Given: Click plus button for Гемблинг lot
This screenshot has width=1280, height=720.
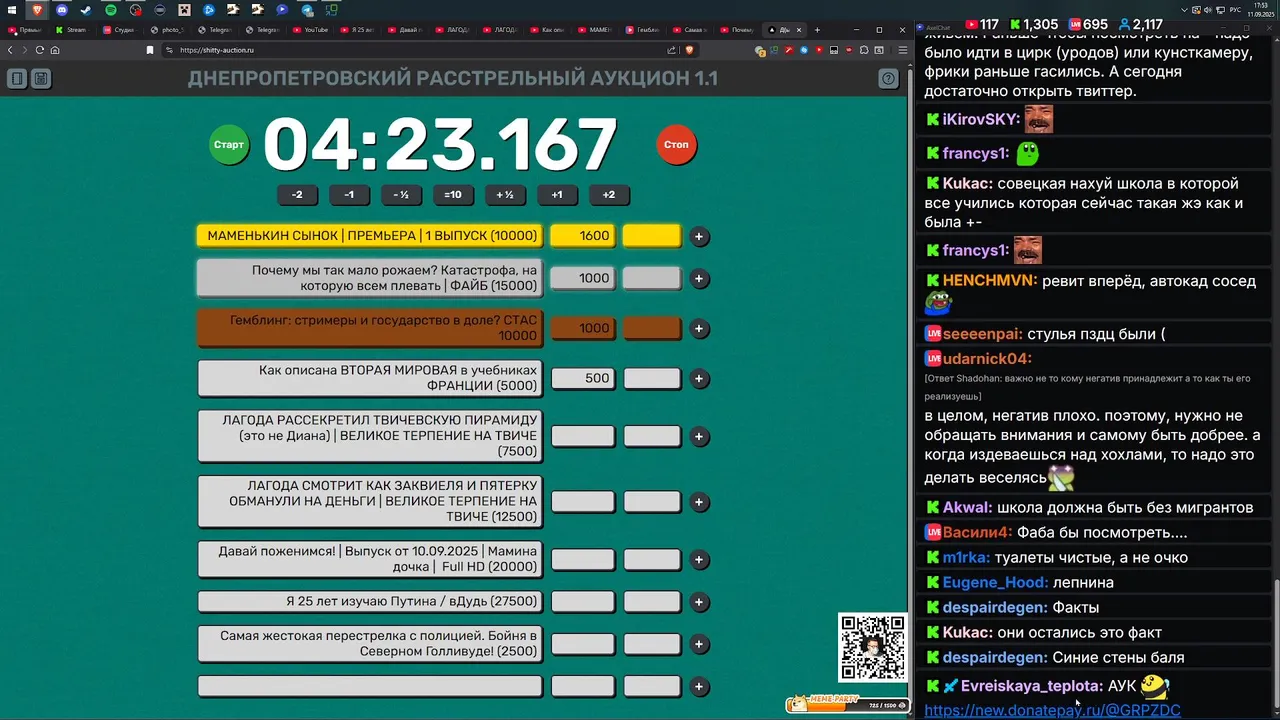Looking at the screenshot, I should pos(699,328).
